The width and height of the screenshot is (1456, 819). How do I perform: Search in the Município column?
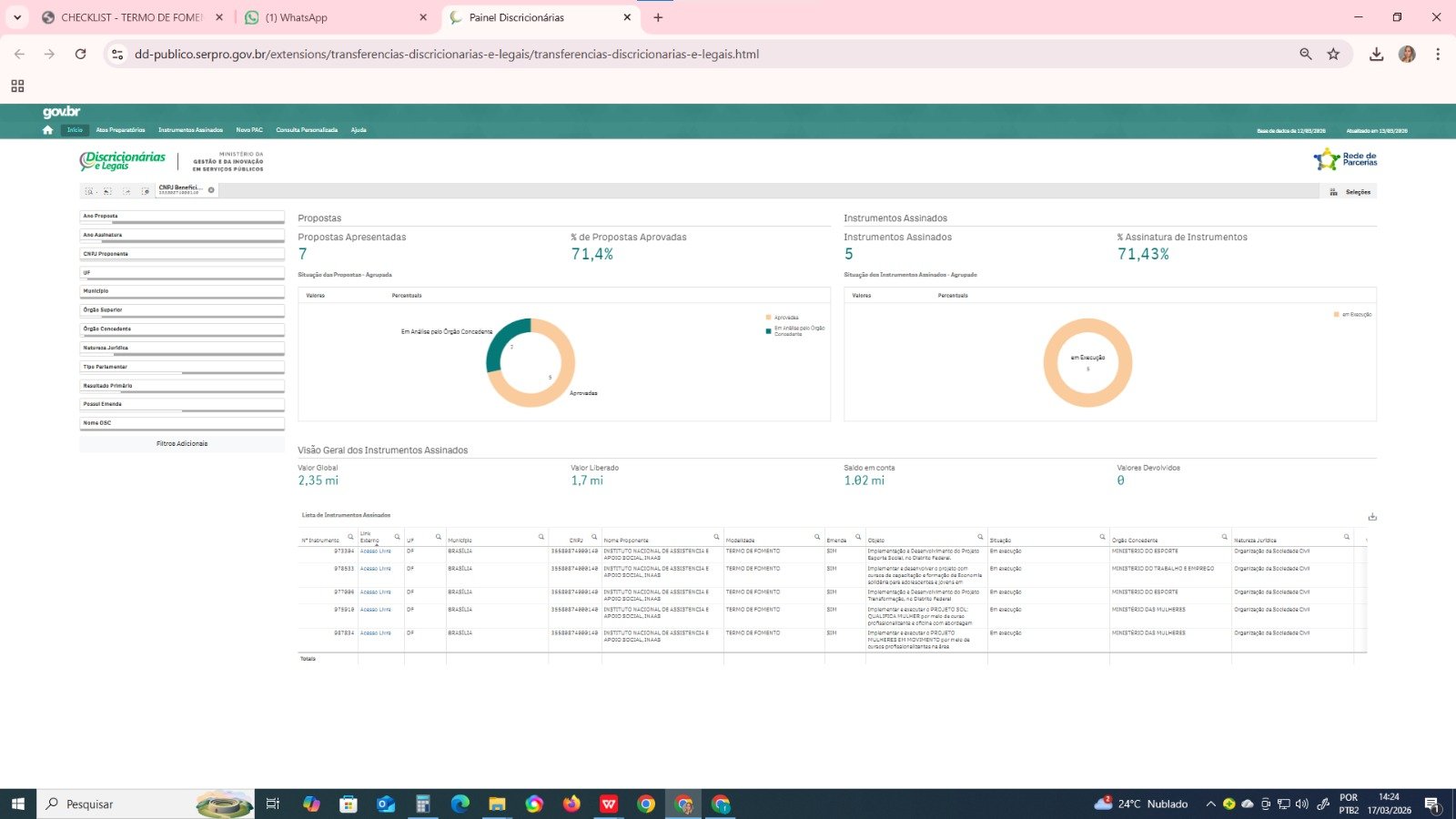541,537
